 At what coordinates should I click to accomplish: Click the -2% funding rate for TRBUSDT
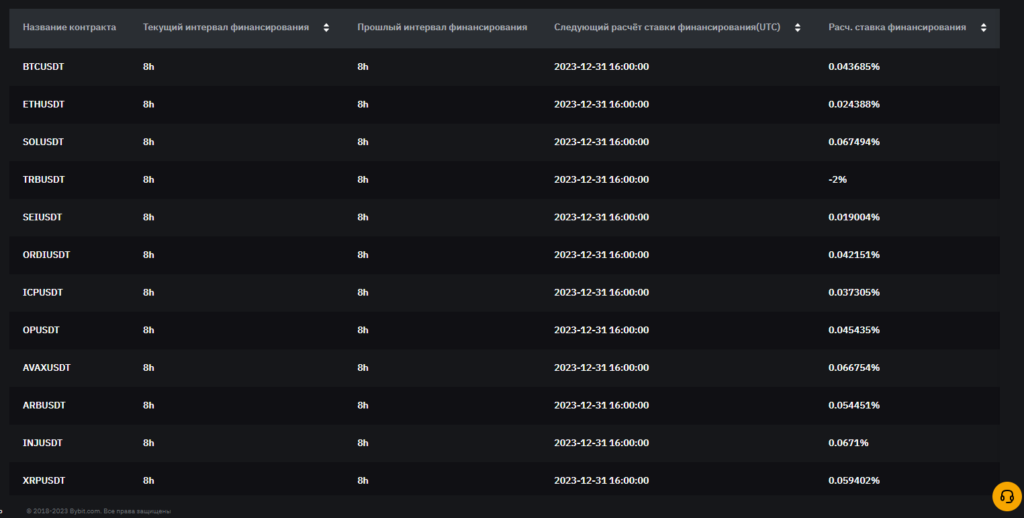tap(838, 179)
